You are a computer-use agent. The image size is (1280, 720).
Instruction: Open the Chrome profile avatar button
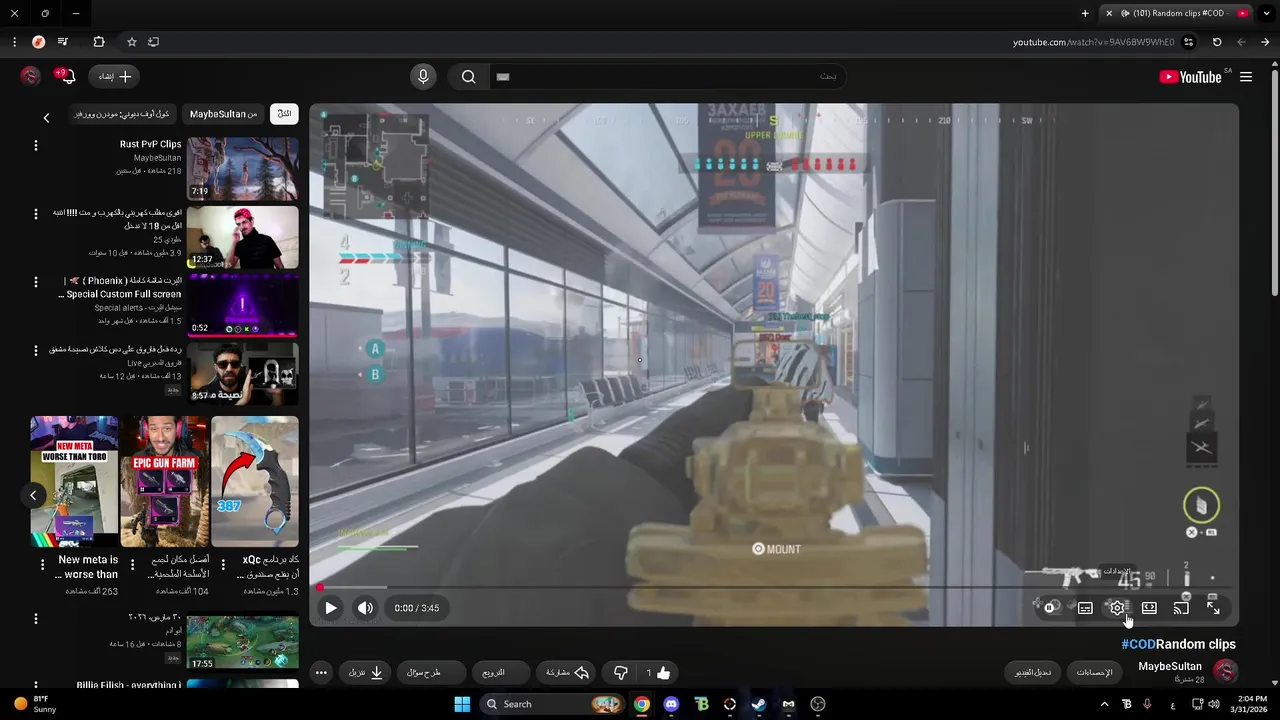point(38,42)
